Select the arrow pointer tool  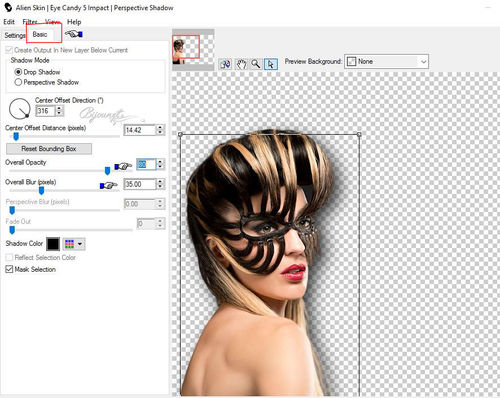[271, 64]
